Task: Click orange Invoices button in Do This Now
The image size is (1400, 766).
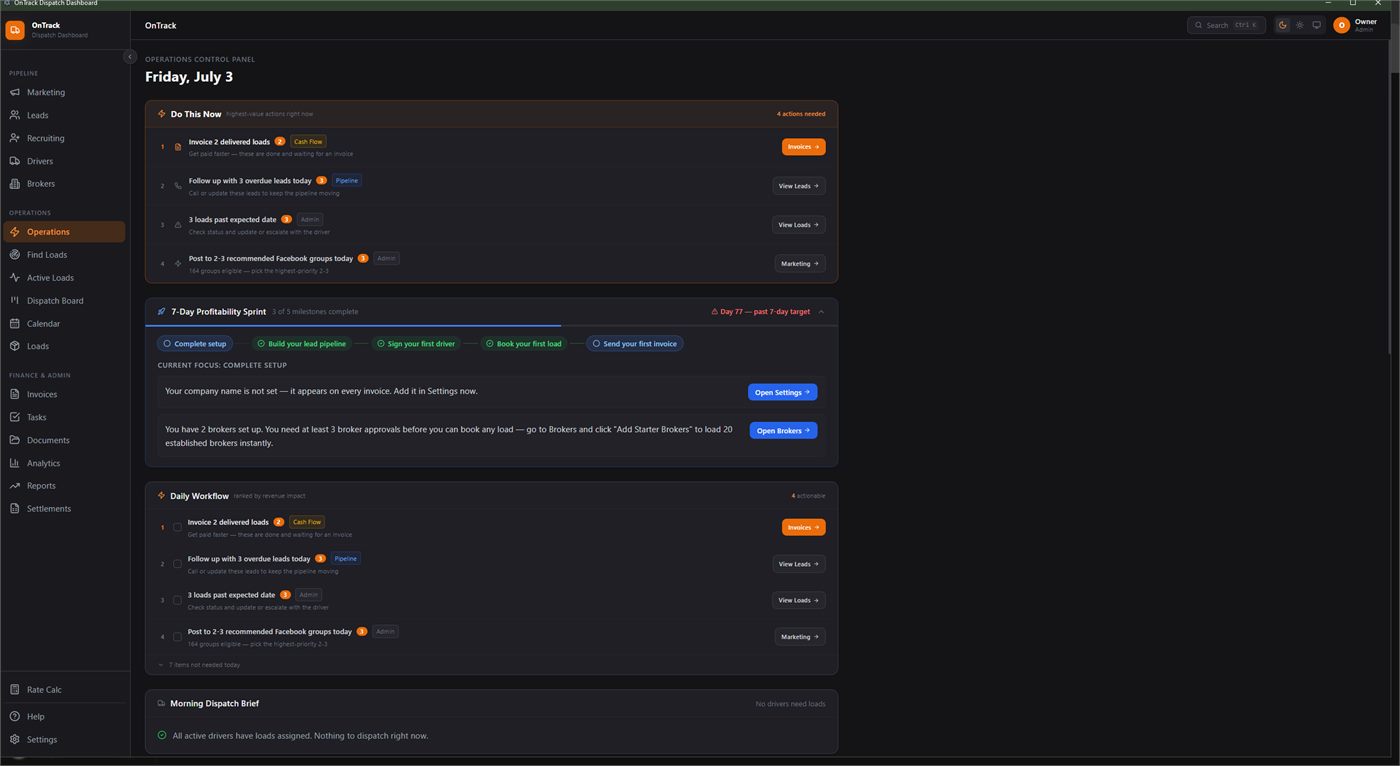Action: point(803,147)
